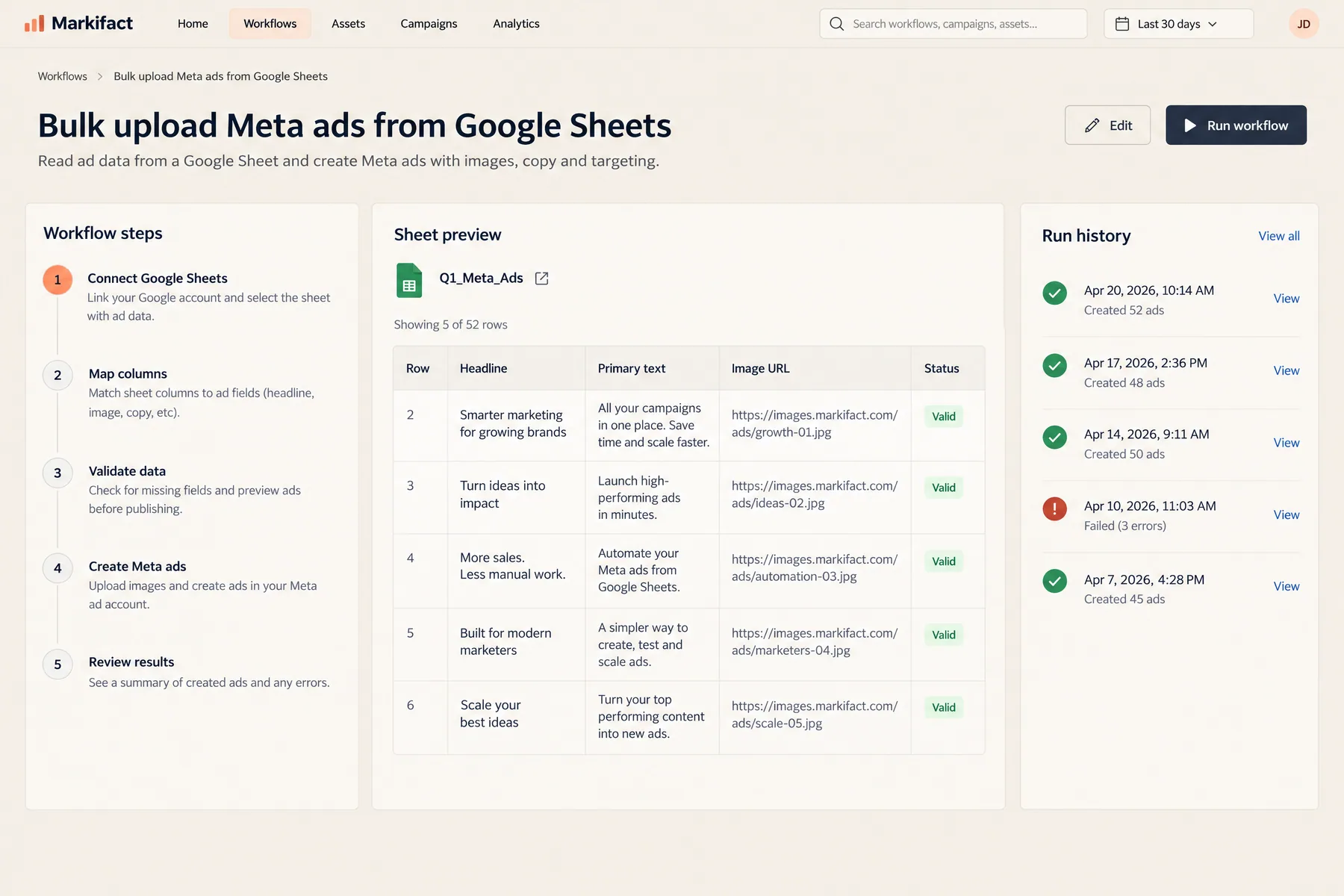Open the Campaigns tab

[429, 24]
